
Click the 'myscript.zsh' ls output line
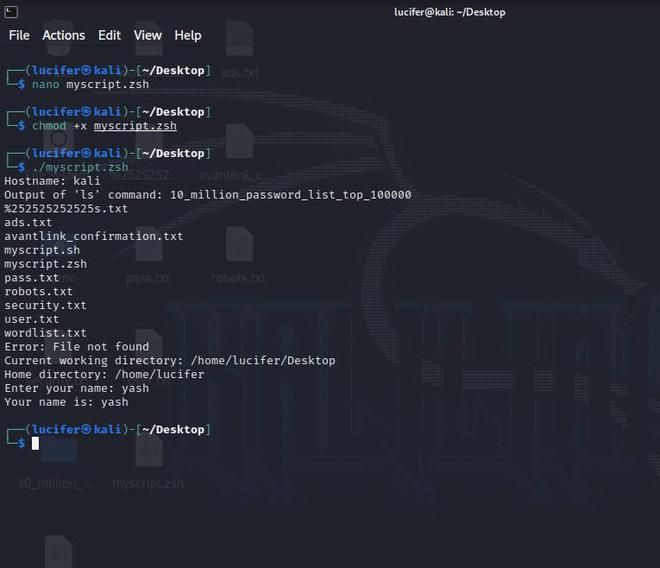tap(45, 264)
